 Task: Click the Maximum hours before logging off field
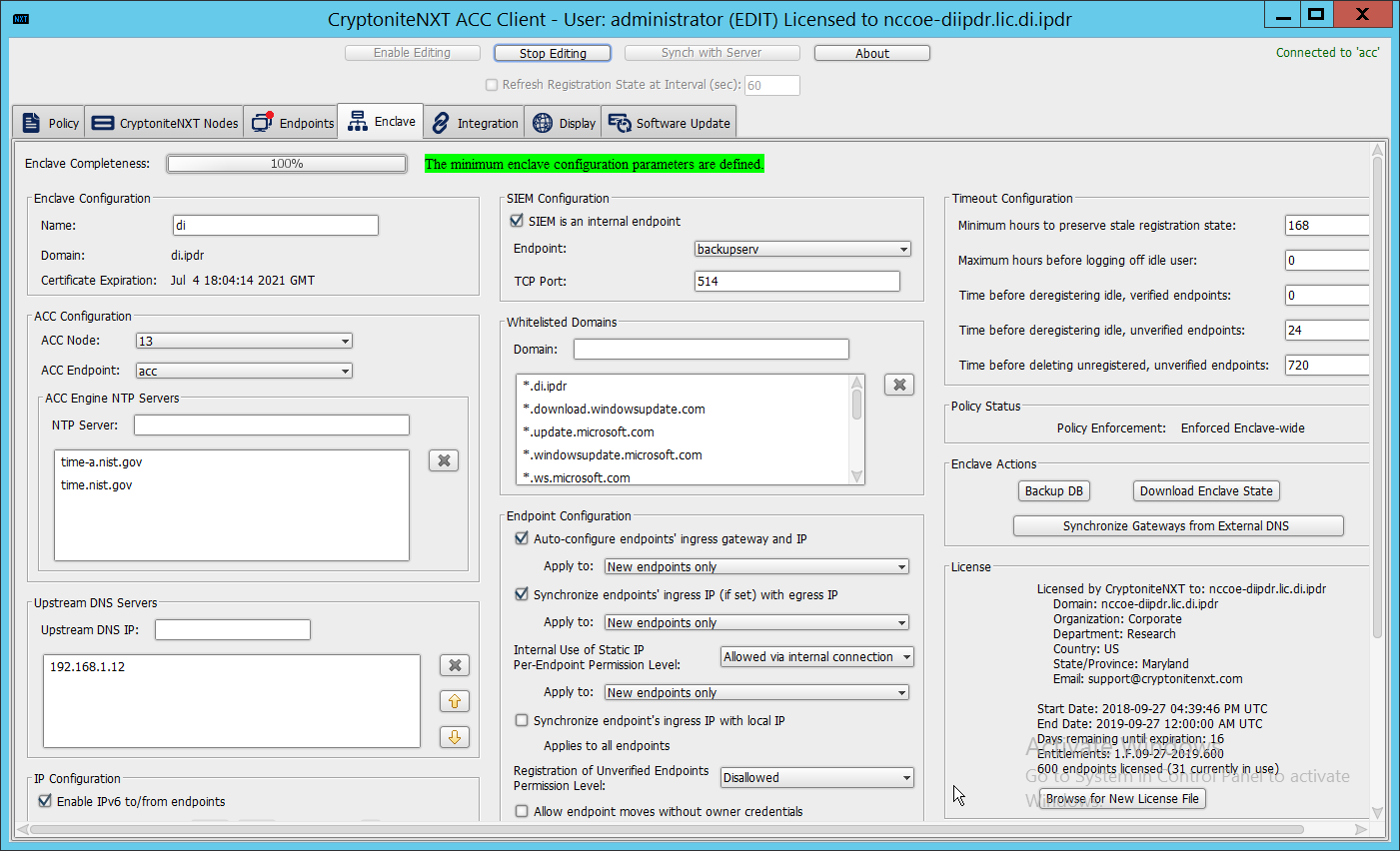coord(1327,260)
